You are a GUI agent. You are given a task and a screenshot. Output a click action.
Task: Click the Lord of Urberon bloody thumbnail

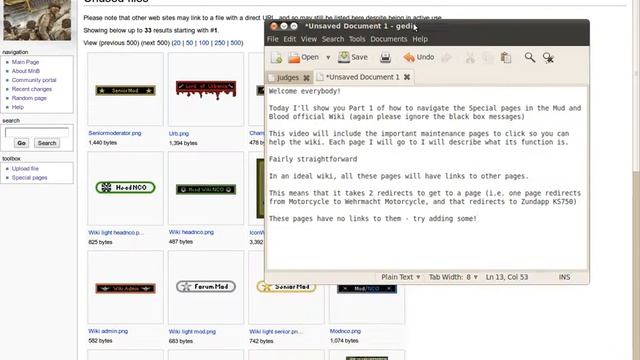pos(206,90)
